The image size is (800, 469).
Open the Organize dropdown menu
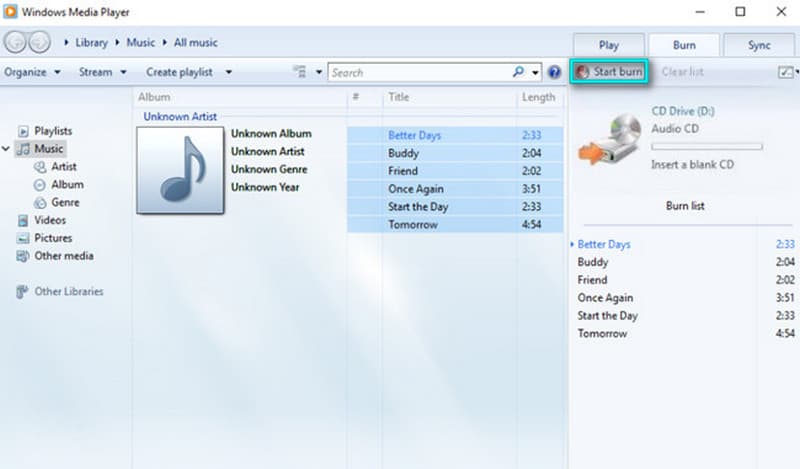32,72
